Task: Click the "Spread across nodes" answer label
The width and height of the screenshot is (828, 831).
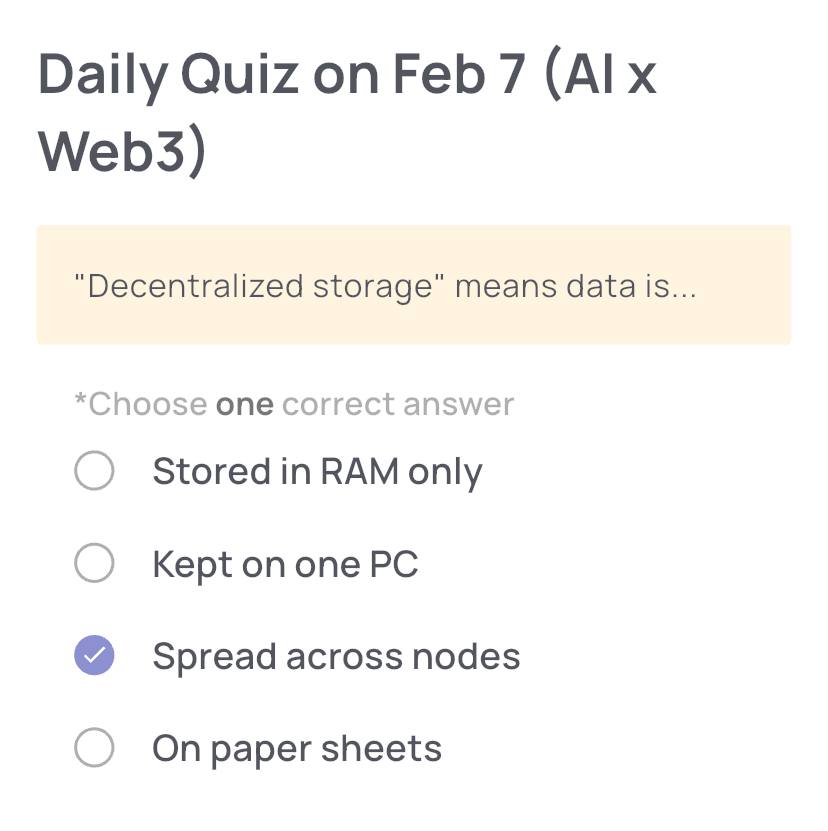Action: pyautogui.click(x=336, y=656)
